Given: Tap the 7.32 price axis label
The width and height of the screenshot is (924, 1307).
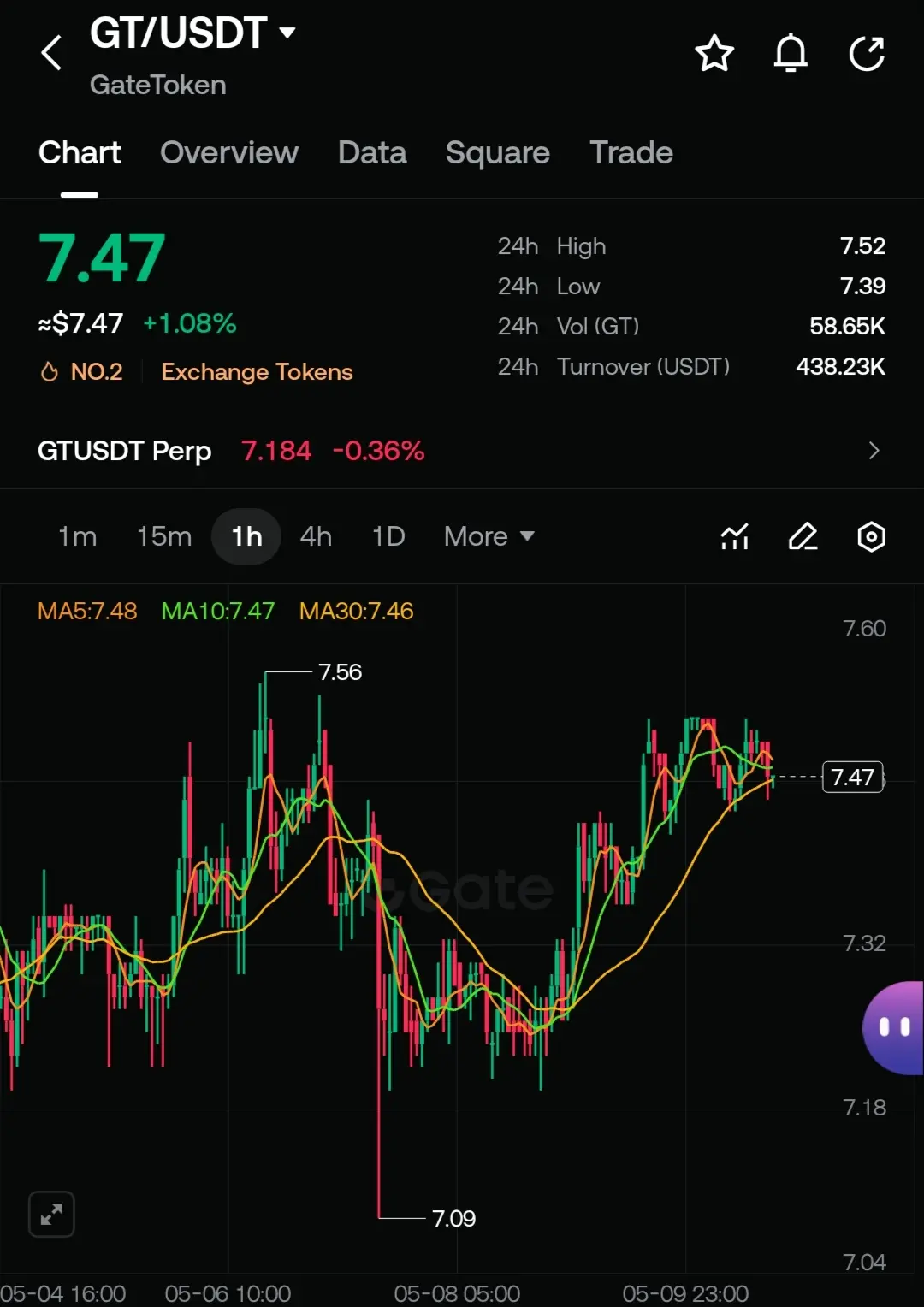Looking at the screenshot, I should click(864, 943).
